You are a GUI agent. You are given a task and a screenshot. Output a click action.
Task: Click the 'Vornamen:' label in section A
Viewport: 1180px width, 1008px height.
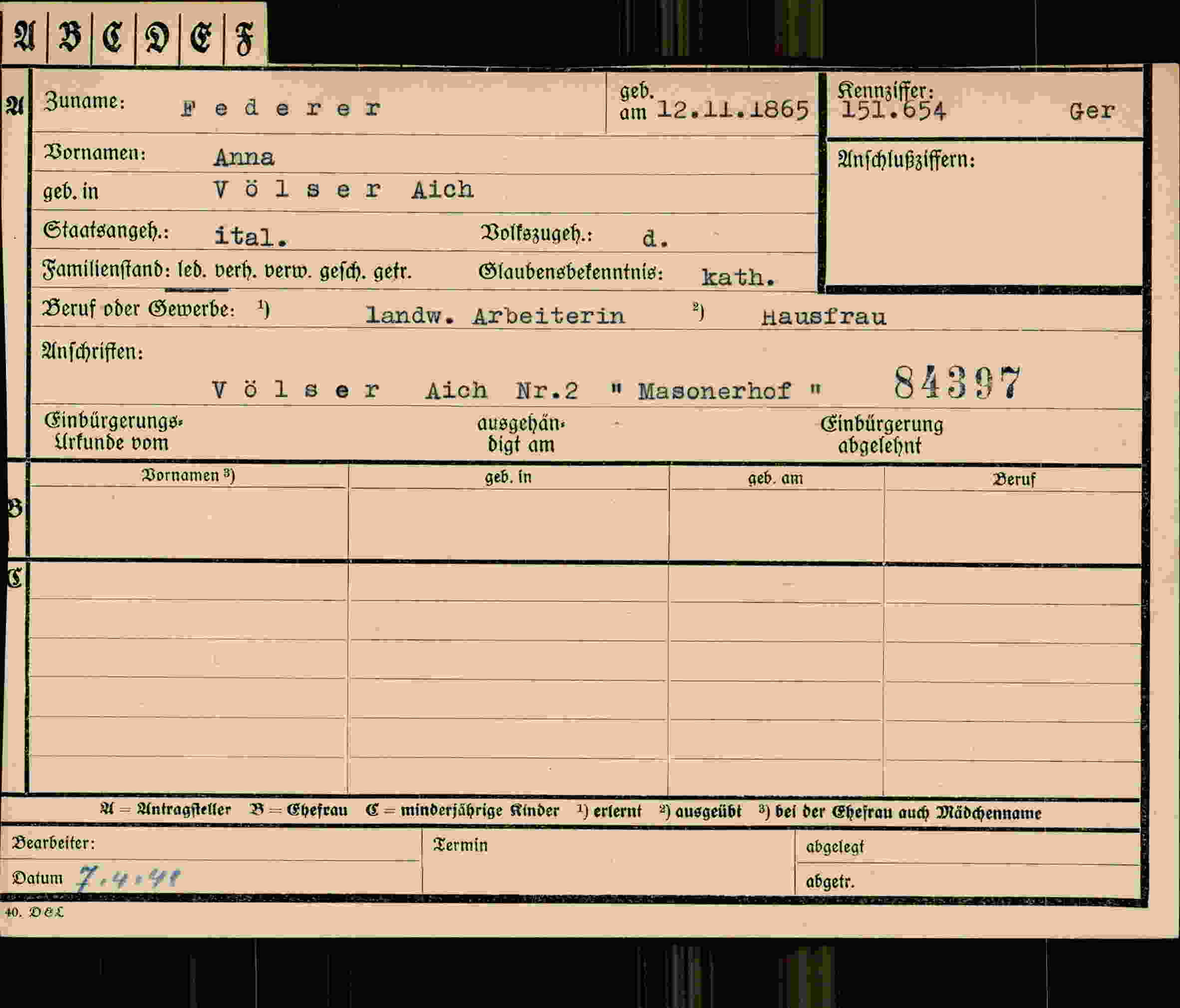tap(95, 153)
